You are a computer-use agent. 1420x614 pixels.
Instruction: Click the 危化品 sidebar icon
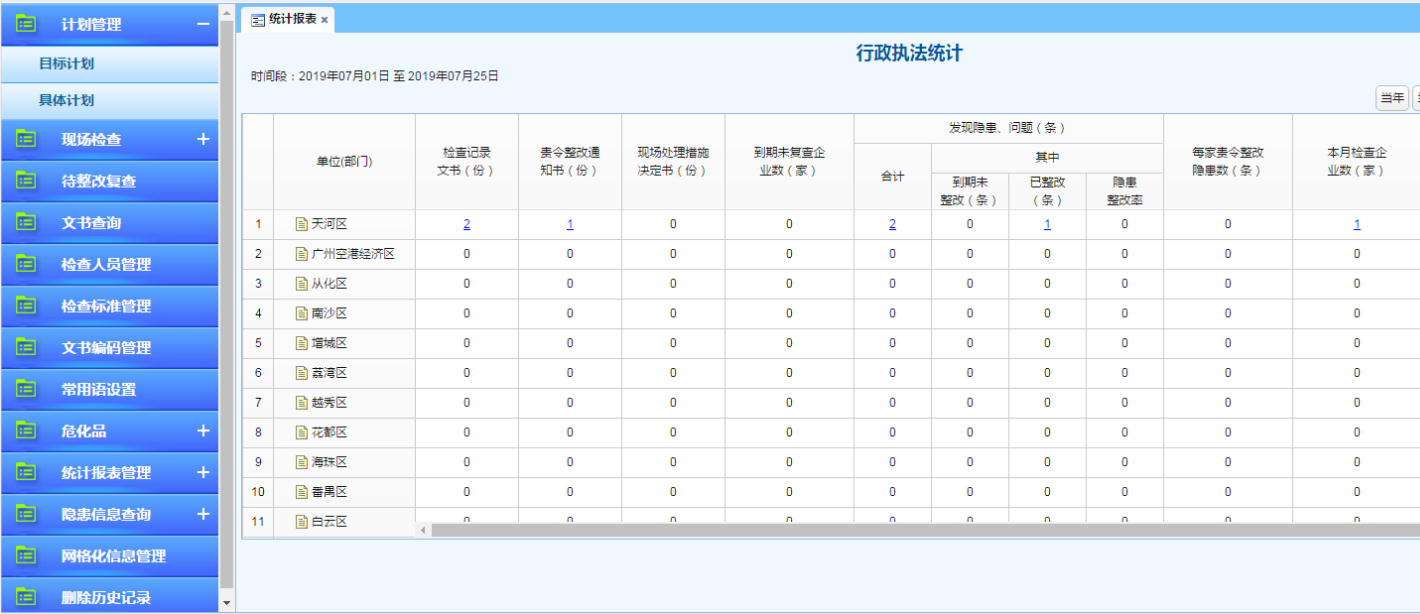pyautogui.click(x=26, y=431)
